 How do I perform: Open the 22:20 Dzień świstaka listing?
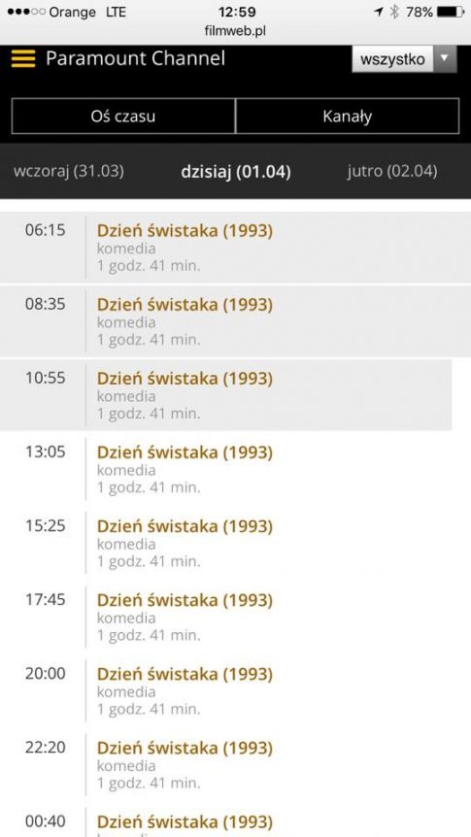tap(236, 765)
